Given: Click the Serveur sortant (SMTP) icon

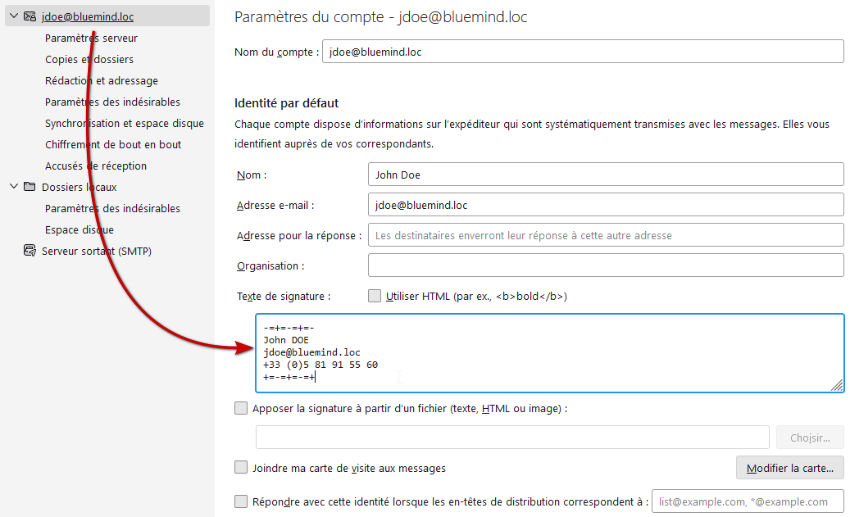Looking at the screenshot, I should pos(30,251).
